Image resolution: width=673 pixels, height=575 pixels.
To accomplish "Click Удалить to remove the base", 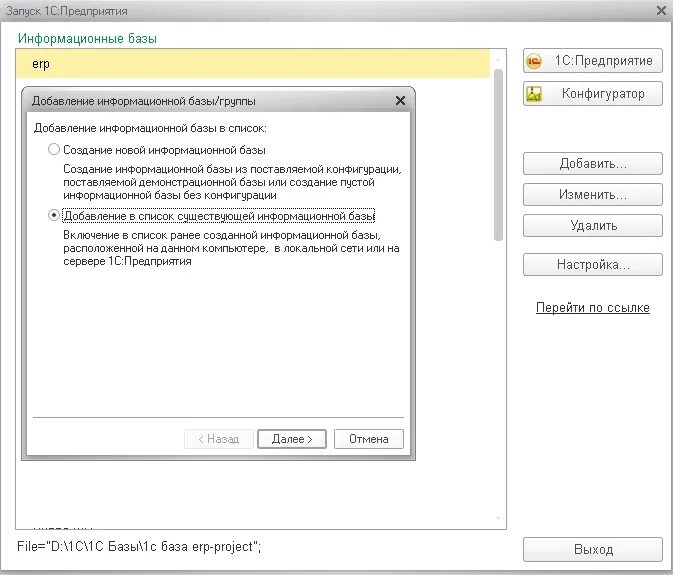I will [x=593, y=226].
